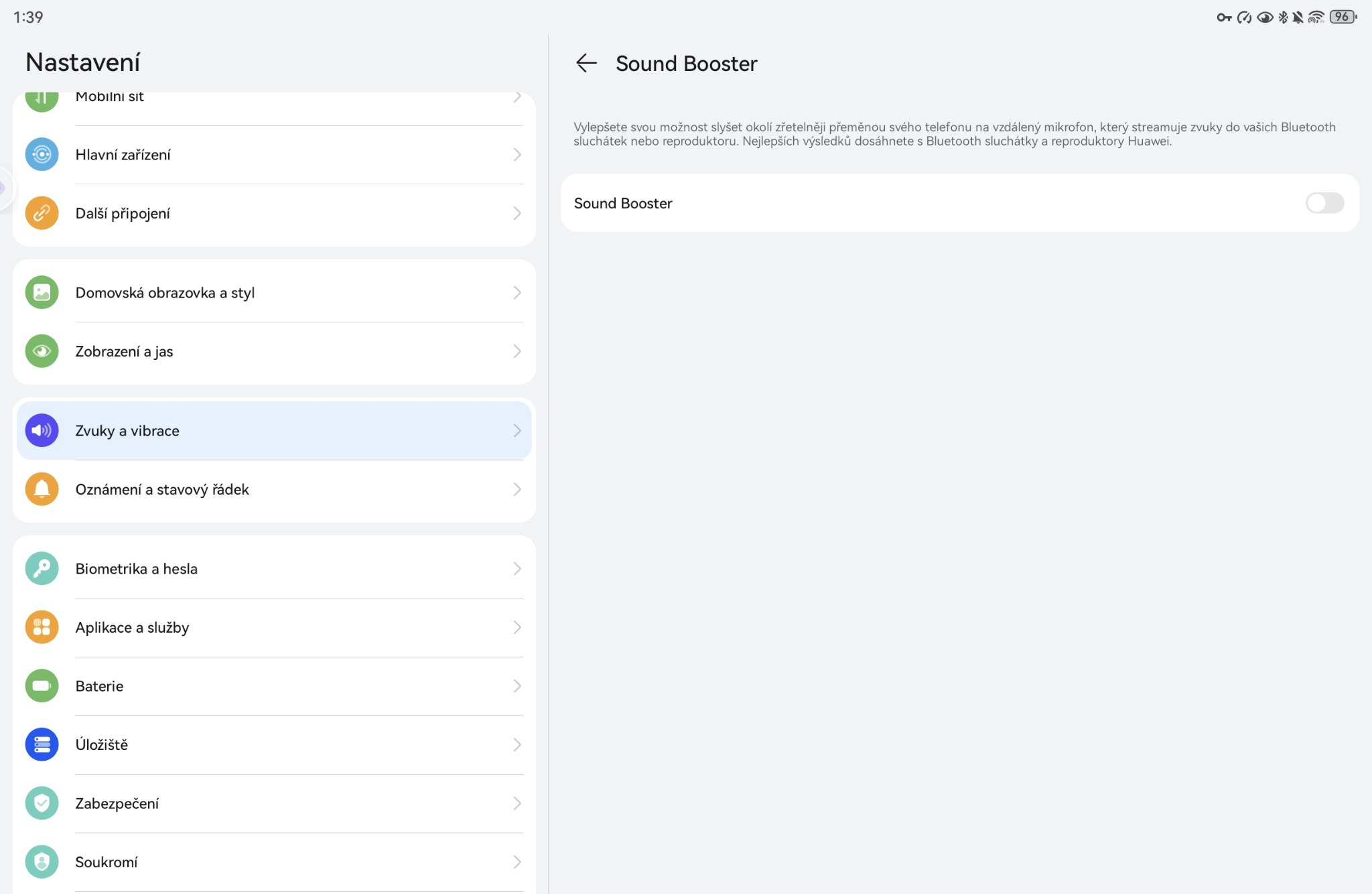Viewport: 1372px width, 894px height.
Task: Click the Hlavní zařízení blue icon
Action: click(42, 155)
